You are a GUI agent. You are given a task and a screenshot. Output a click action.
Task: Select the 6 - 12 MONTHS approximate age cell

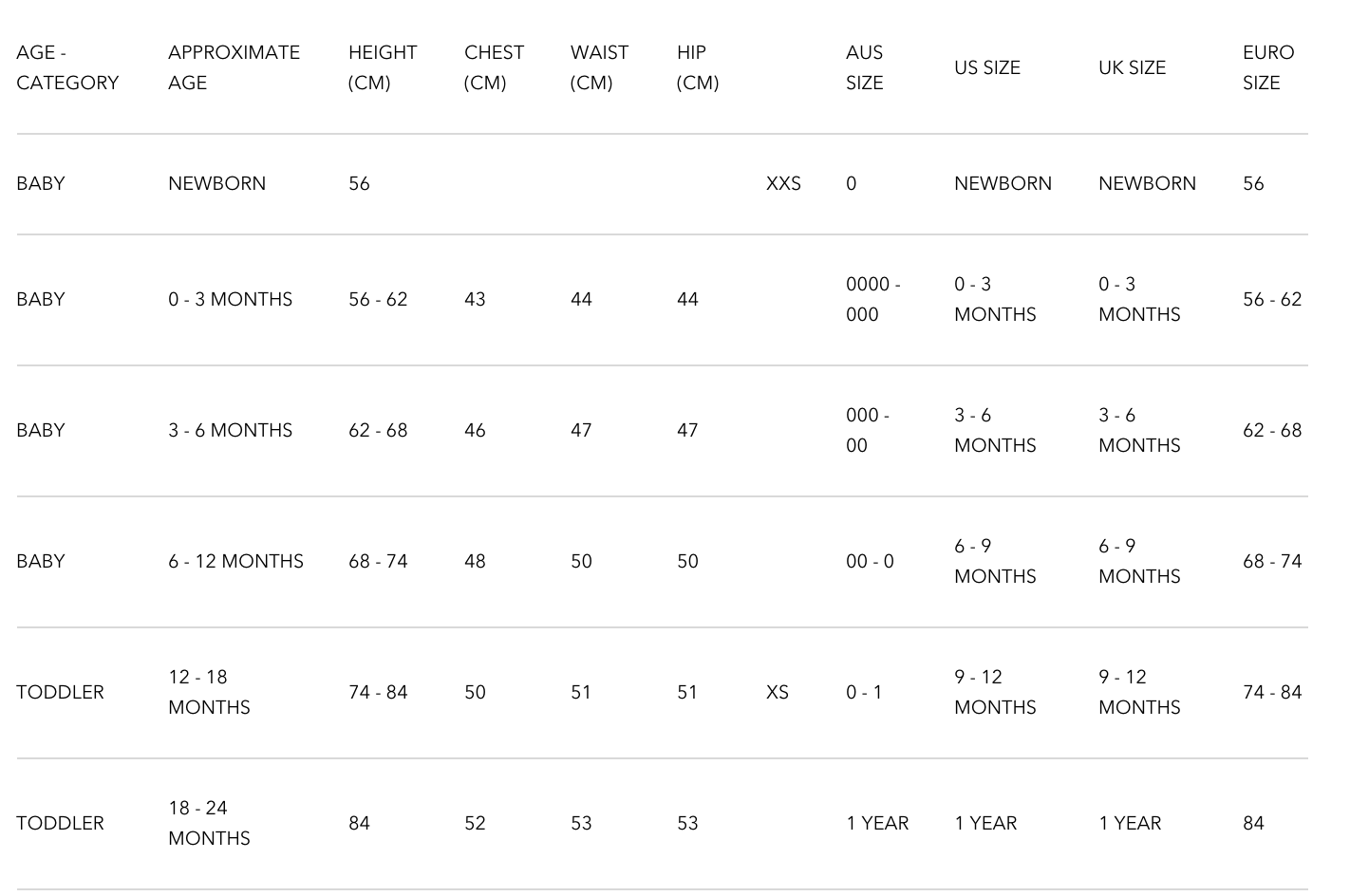(235, 561)
